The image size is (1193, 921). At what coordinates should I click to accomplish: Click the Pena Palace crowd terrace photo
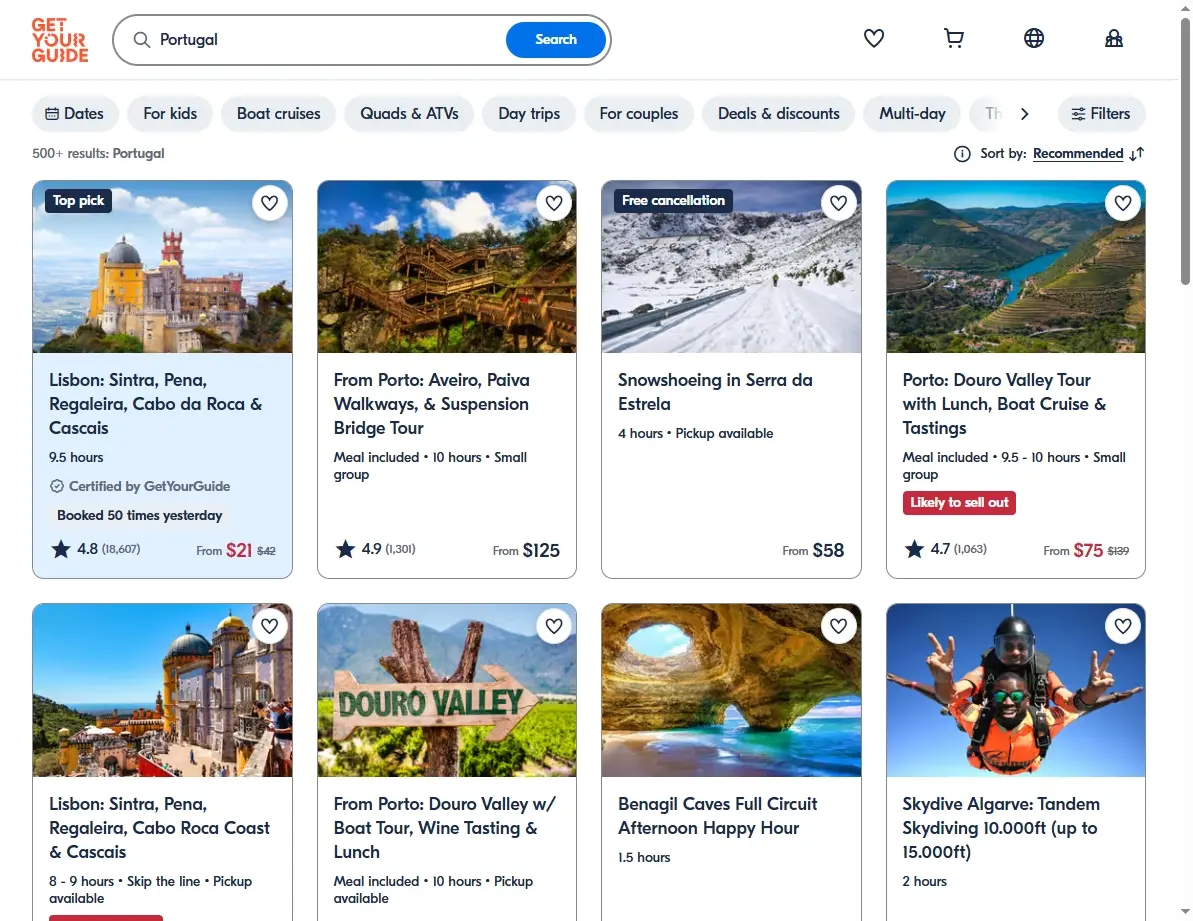pyautogui.click(x=162, y=691)
